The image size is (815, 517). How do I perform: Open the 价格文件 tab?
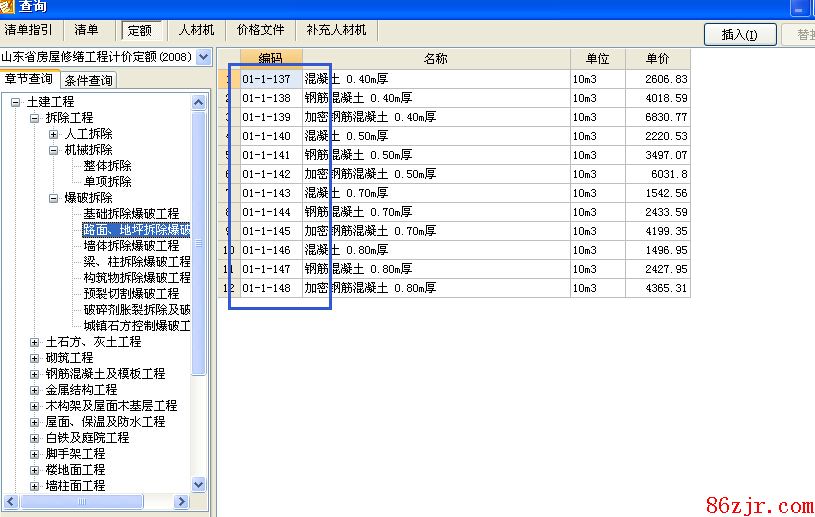pyautogui.click(x=260, y=31)
